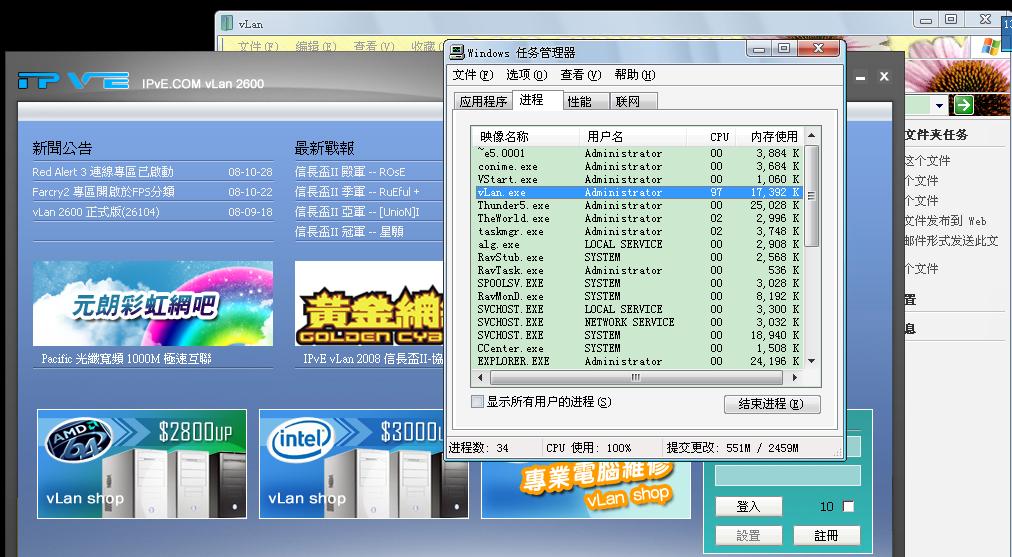This screenshot has height=557, width=1012.
Task: Click the Task Manager title bar icon
Action: [x=458, y=52]
